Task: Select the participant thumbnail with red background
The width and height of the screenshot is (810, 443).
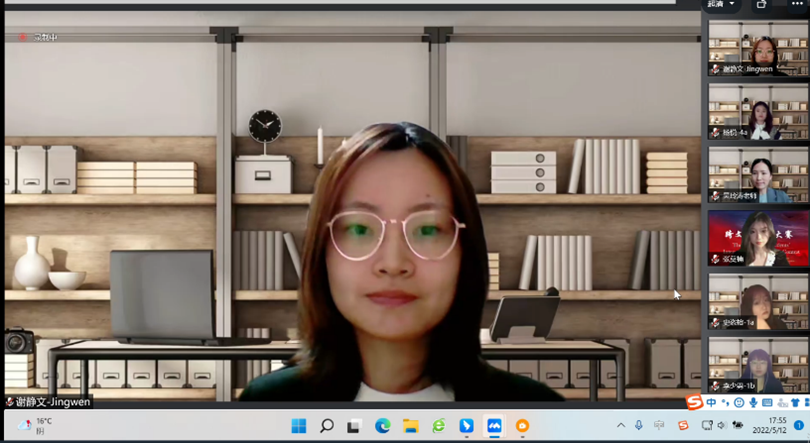Action: [x=758, y=239]
